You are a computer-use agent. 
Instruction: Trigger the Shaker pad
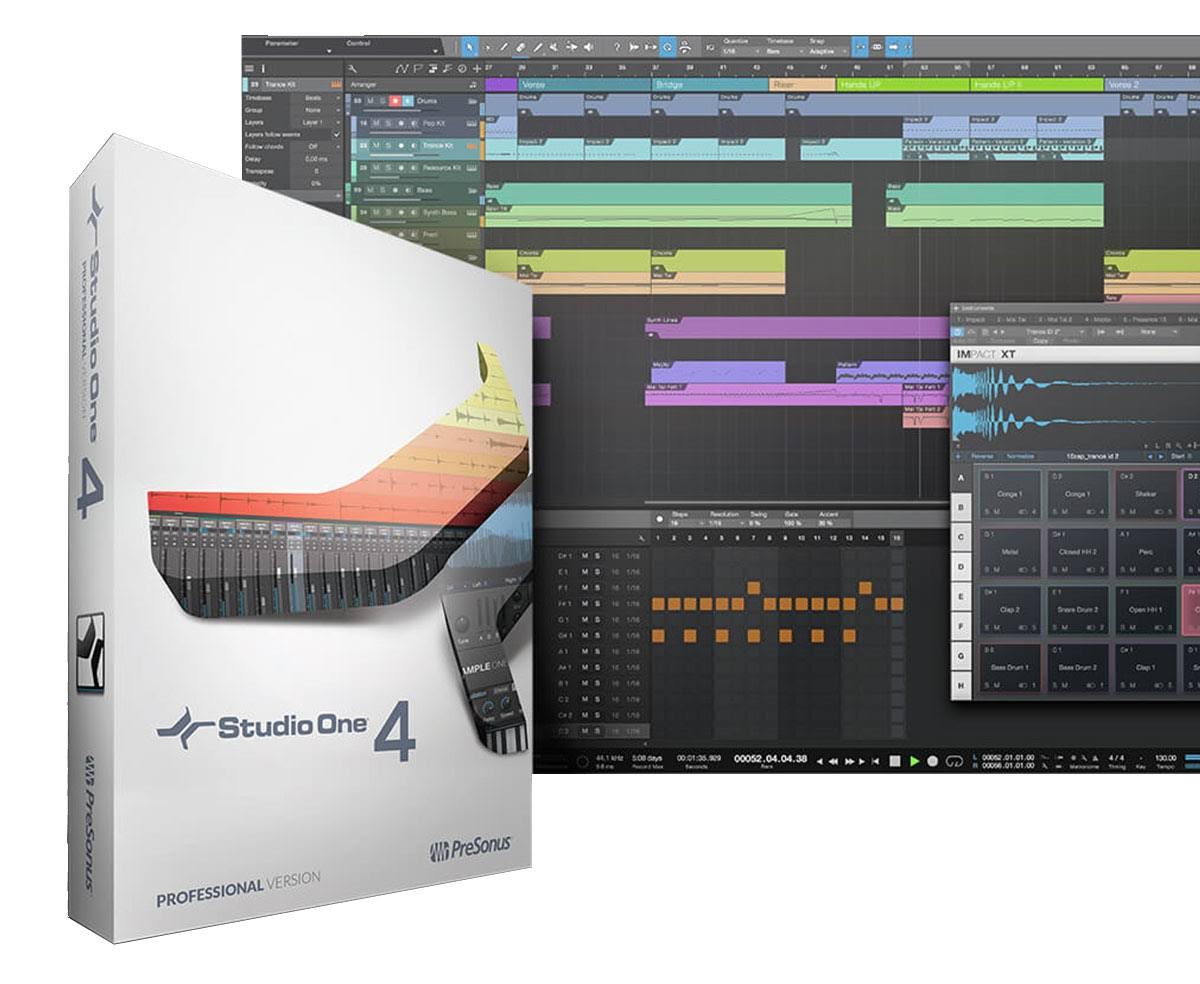coord(1146,494)
